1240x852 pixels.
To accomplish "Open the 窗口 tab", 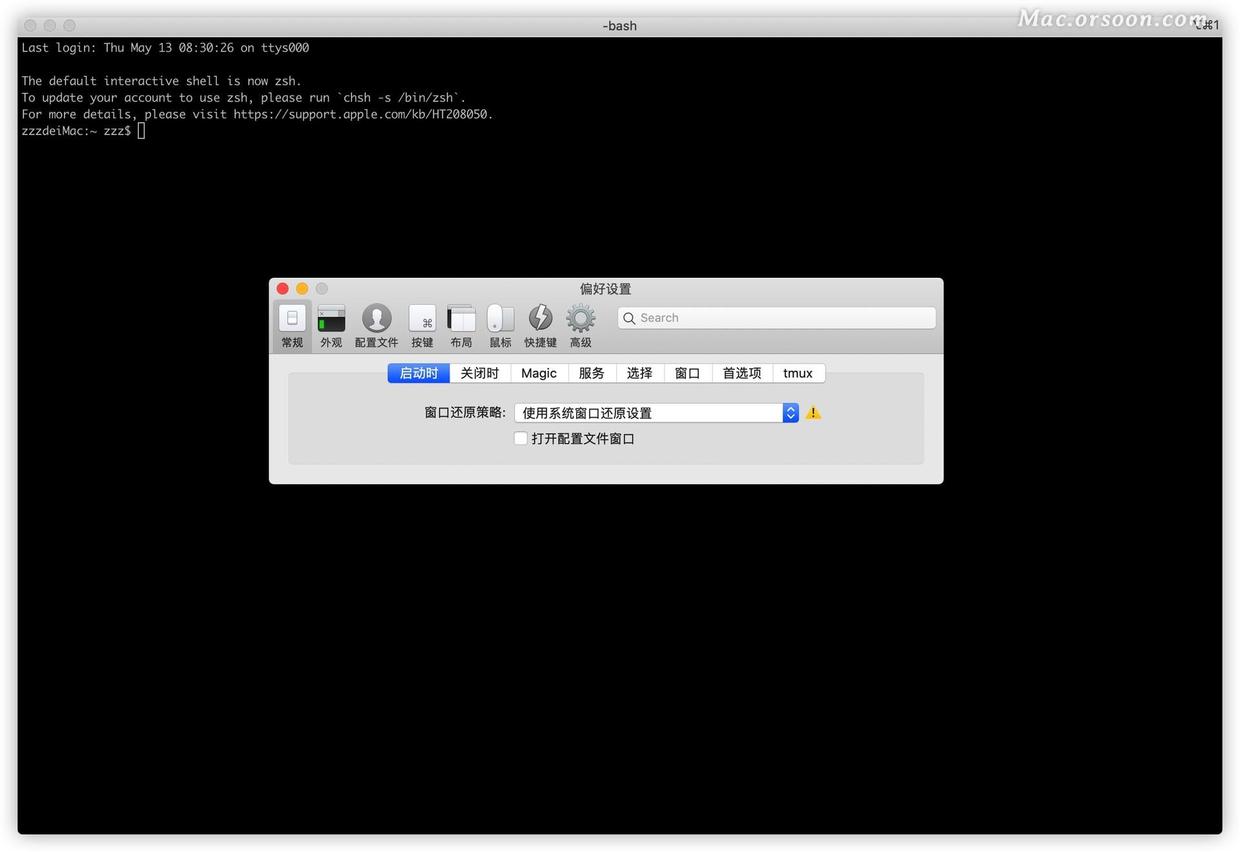I will coord(687,372).
